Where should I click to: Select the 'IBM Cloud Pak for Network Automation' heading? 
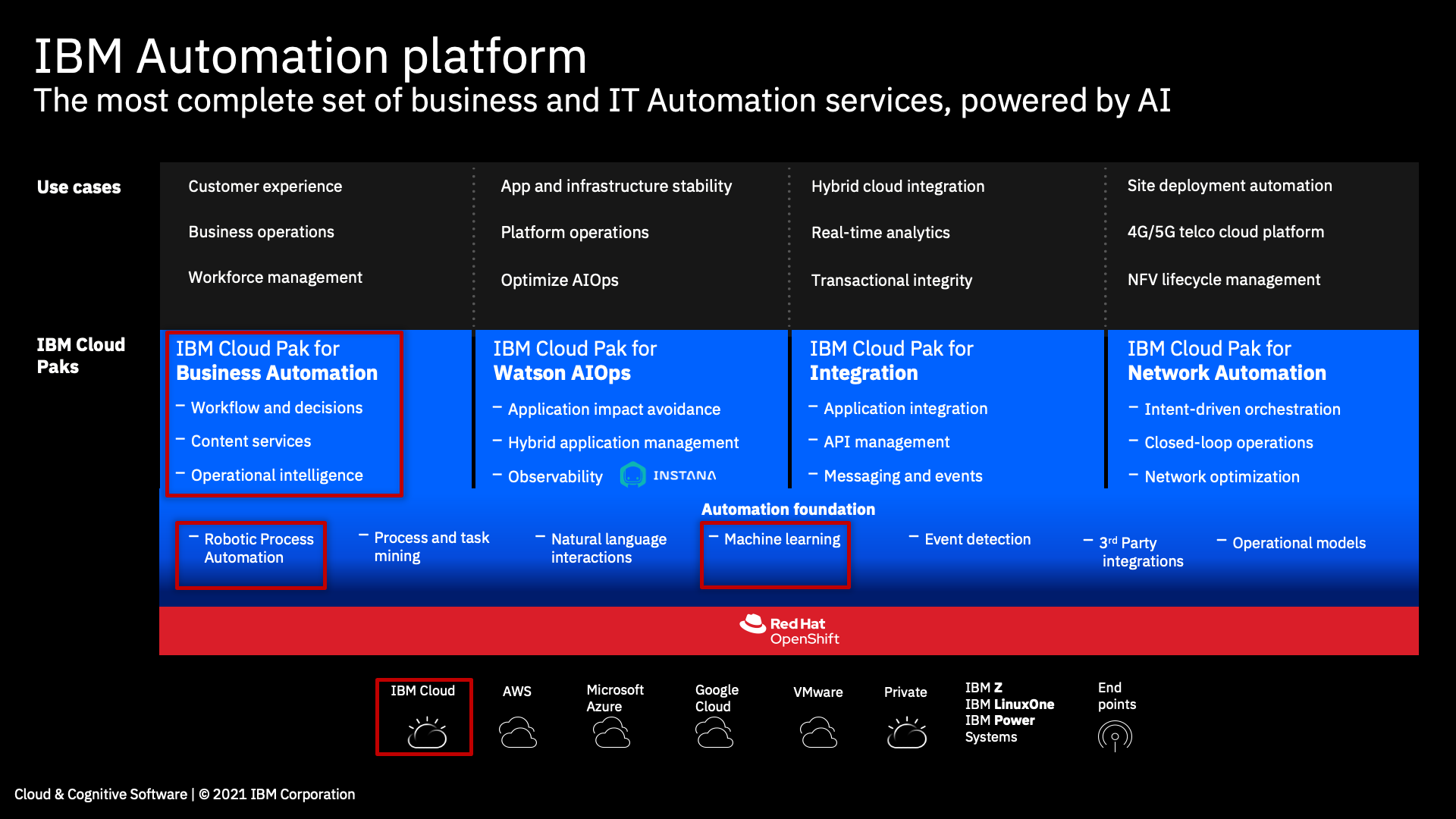pyautogui.click(x=1226, y=361)
